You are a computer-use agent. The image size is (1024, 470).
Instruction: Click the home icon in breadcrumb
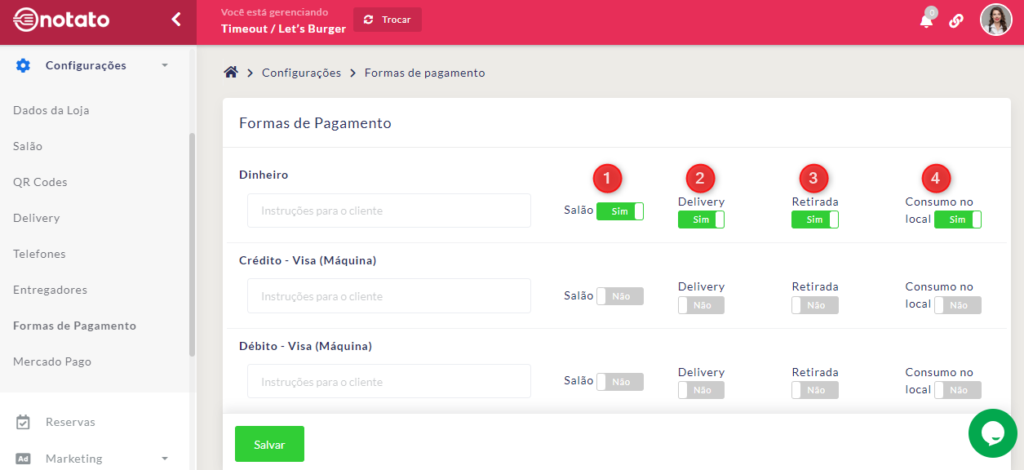(x=231, y=73)
